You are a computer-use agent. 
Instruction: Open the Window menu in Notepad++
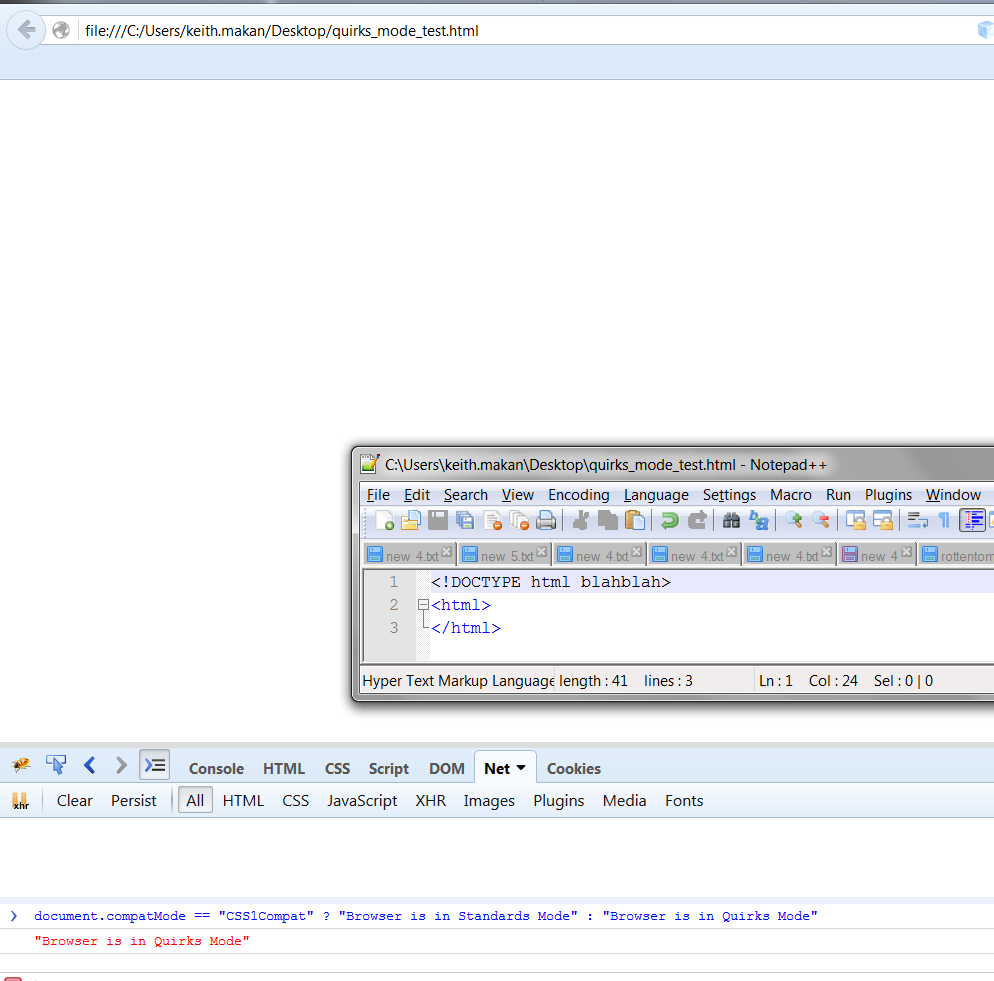pyautogui.click(x=953, y=495)
